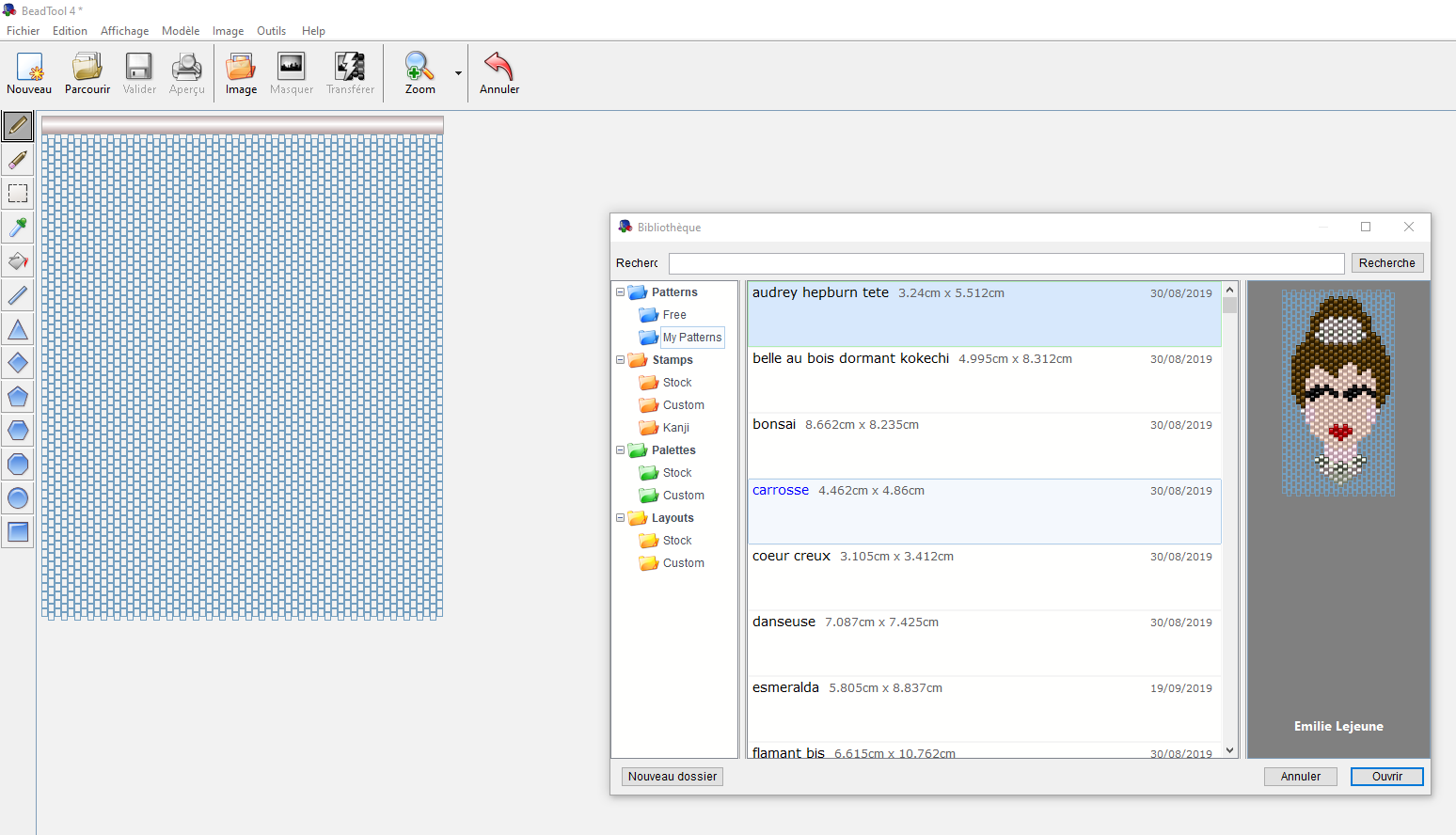
Task: Collapse the Layouts tree node
Action: (x=621, y=518)
